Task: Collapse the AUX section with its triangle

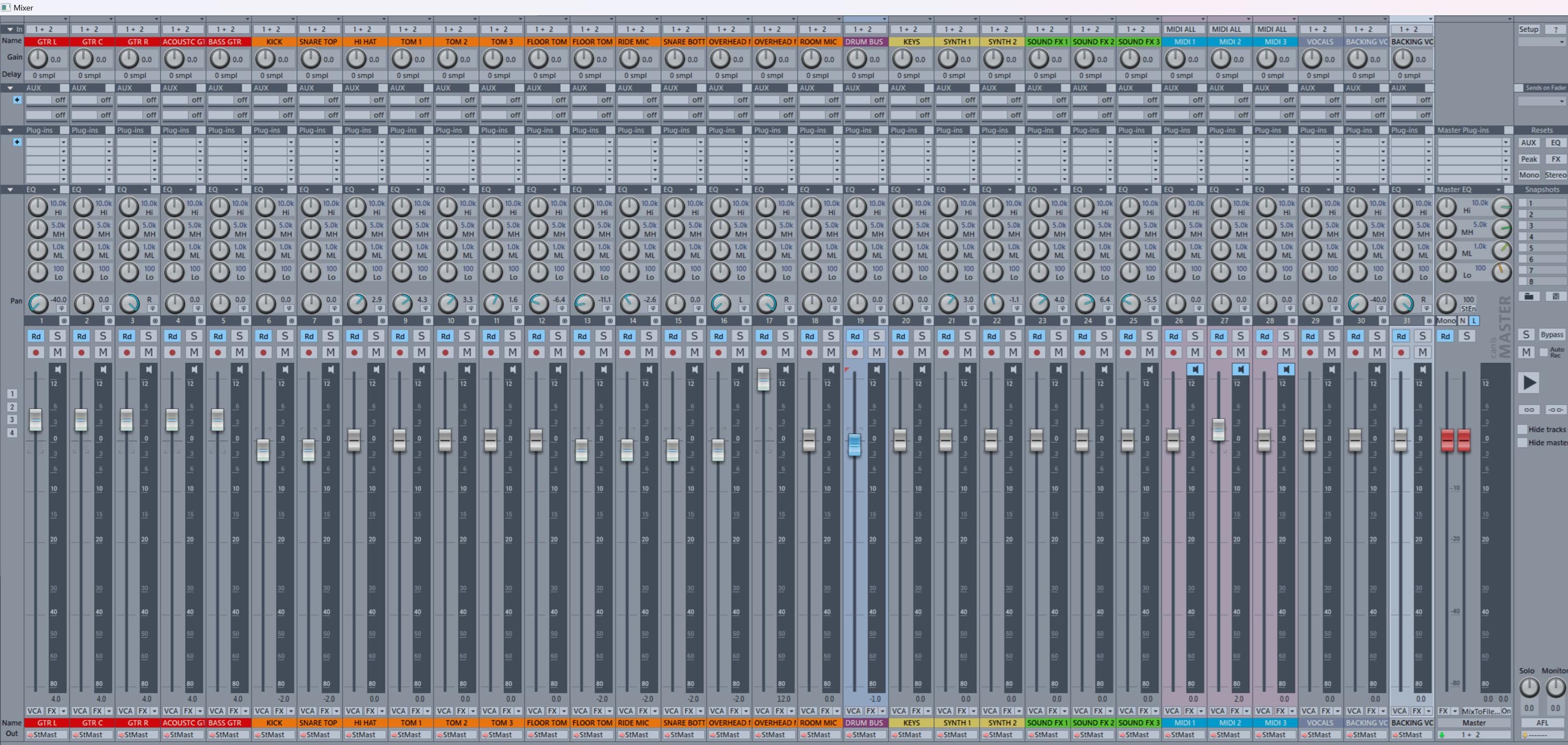Action: [10, 88]
